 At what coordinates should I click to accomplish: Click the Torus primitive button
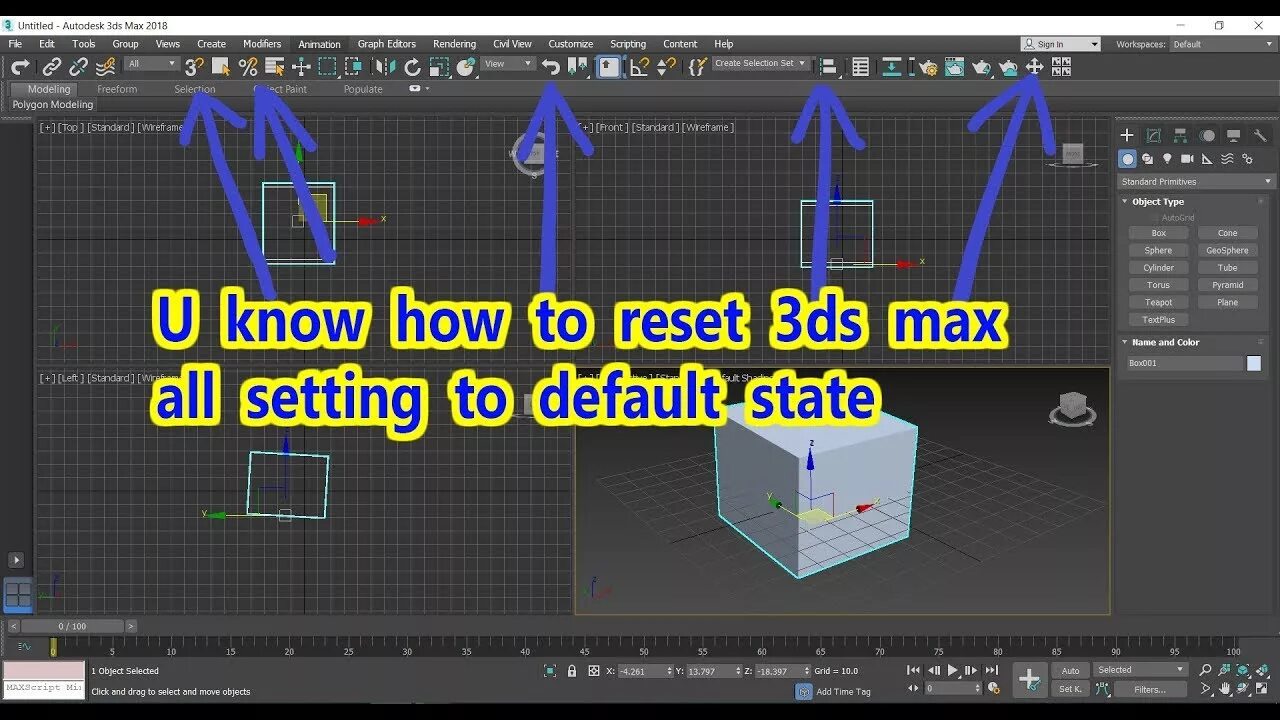click(1158, 285)
